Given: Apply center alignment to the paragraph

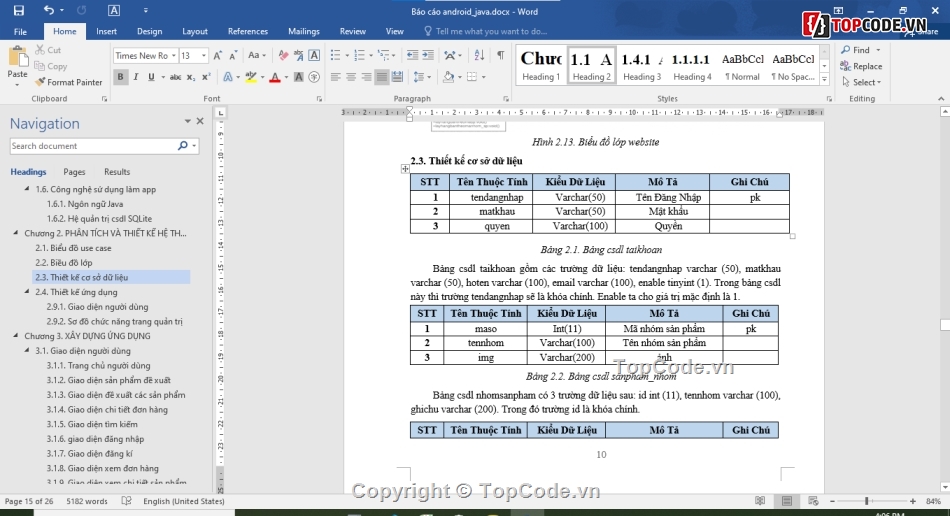Looking at the screenshot, I should pos(351,77).
